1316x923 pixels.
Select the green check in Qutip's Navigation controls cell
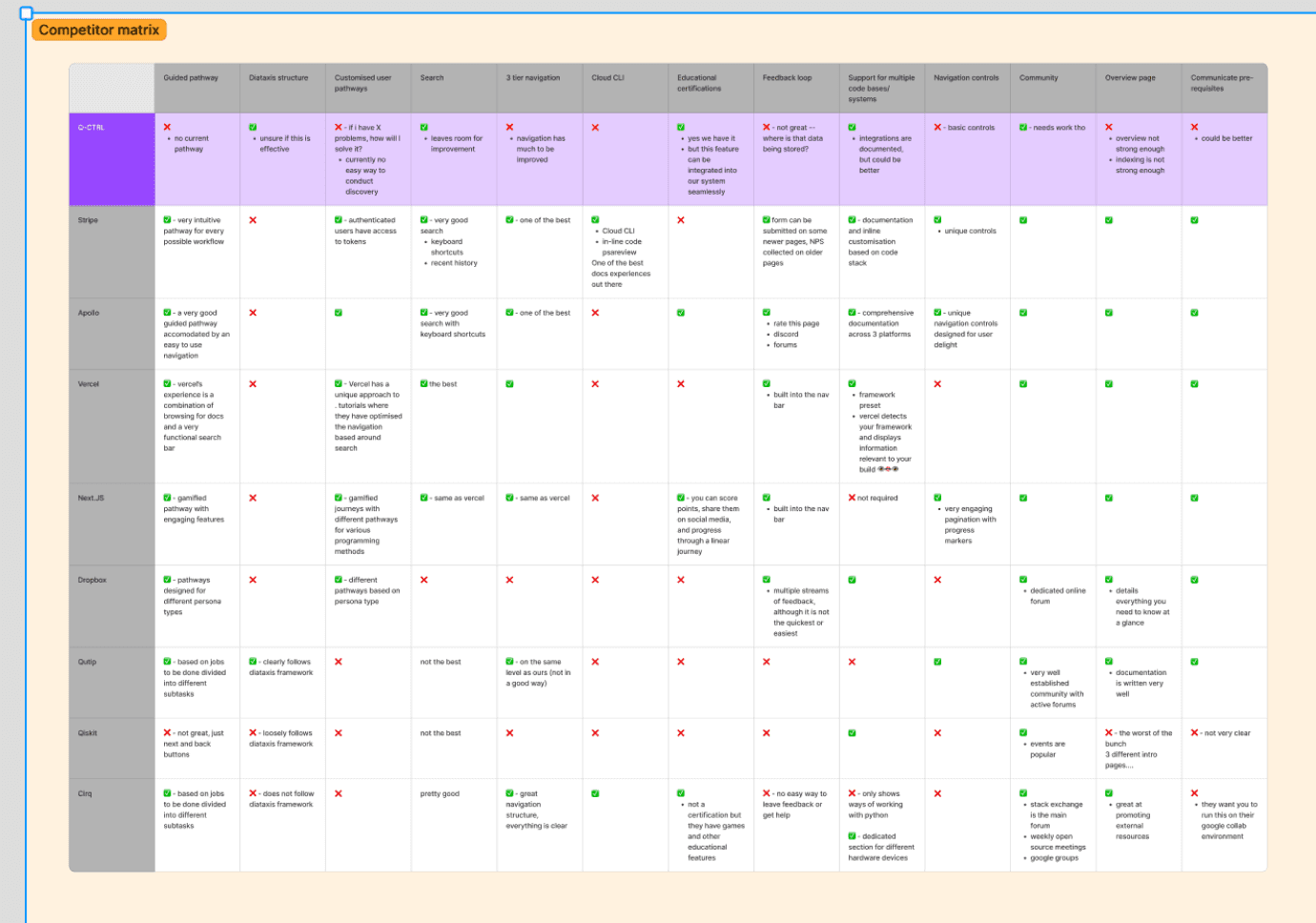(937, 662)
